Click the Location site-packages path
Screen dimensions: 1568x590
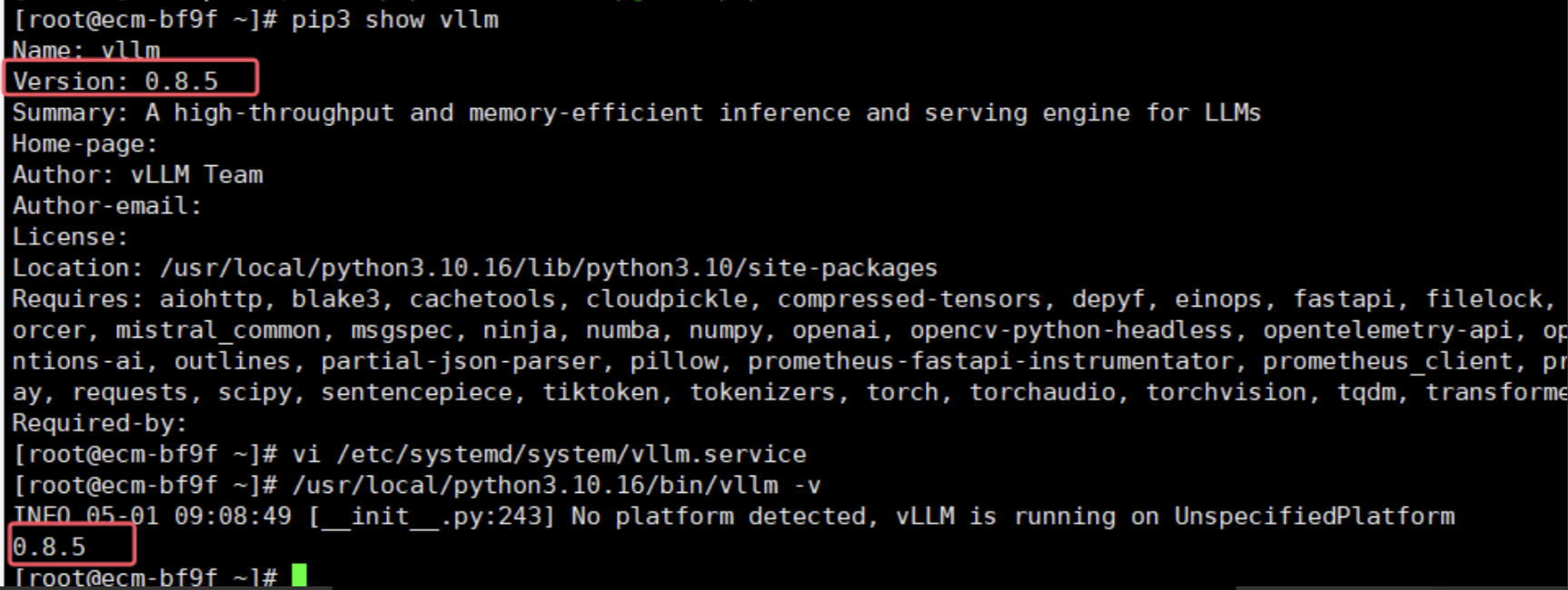pyautogui.click(x=549, y=269)
